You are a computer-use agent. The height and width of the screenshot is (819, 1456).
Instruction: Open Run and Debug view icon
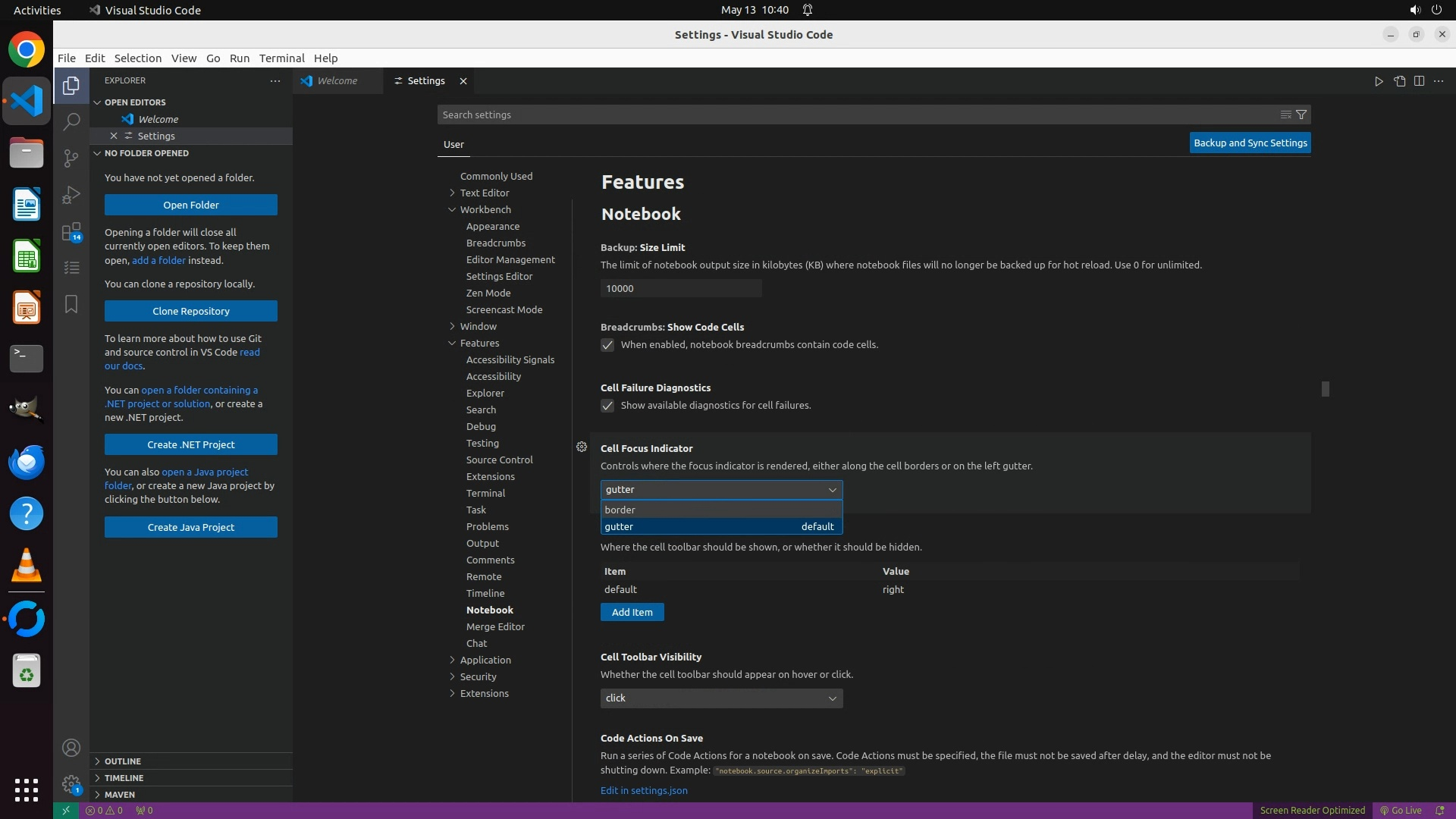(x=71, y=195)
